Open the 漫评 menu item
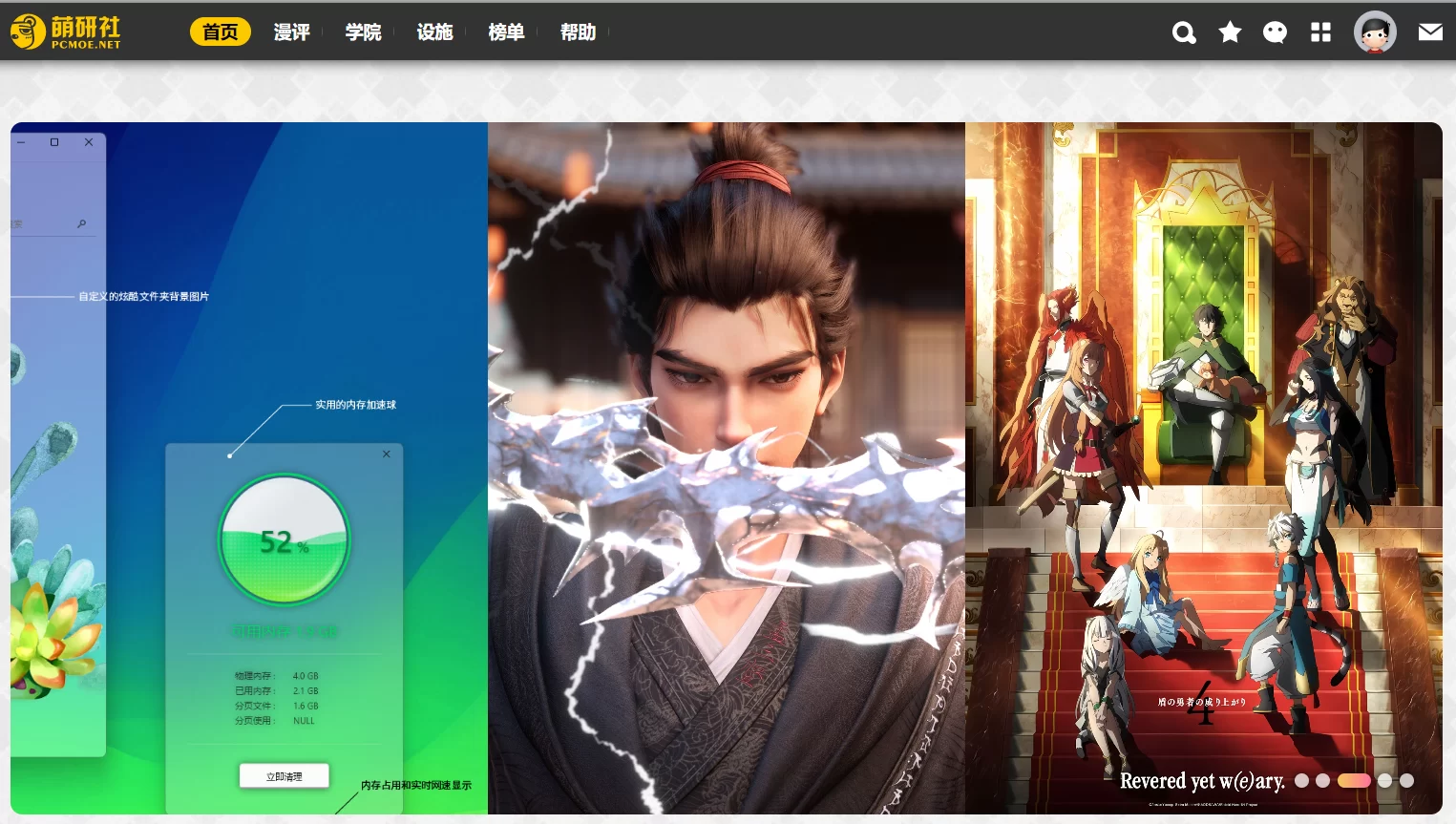Image resolution: width=1456 pixels, height=824 pixels. [x=291, y=32]
